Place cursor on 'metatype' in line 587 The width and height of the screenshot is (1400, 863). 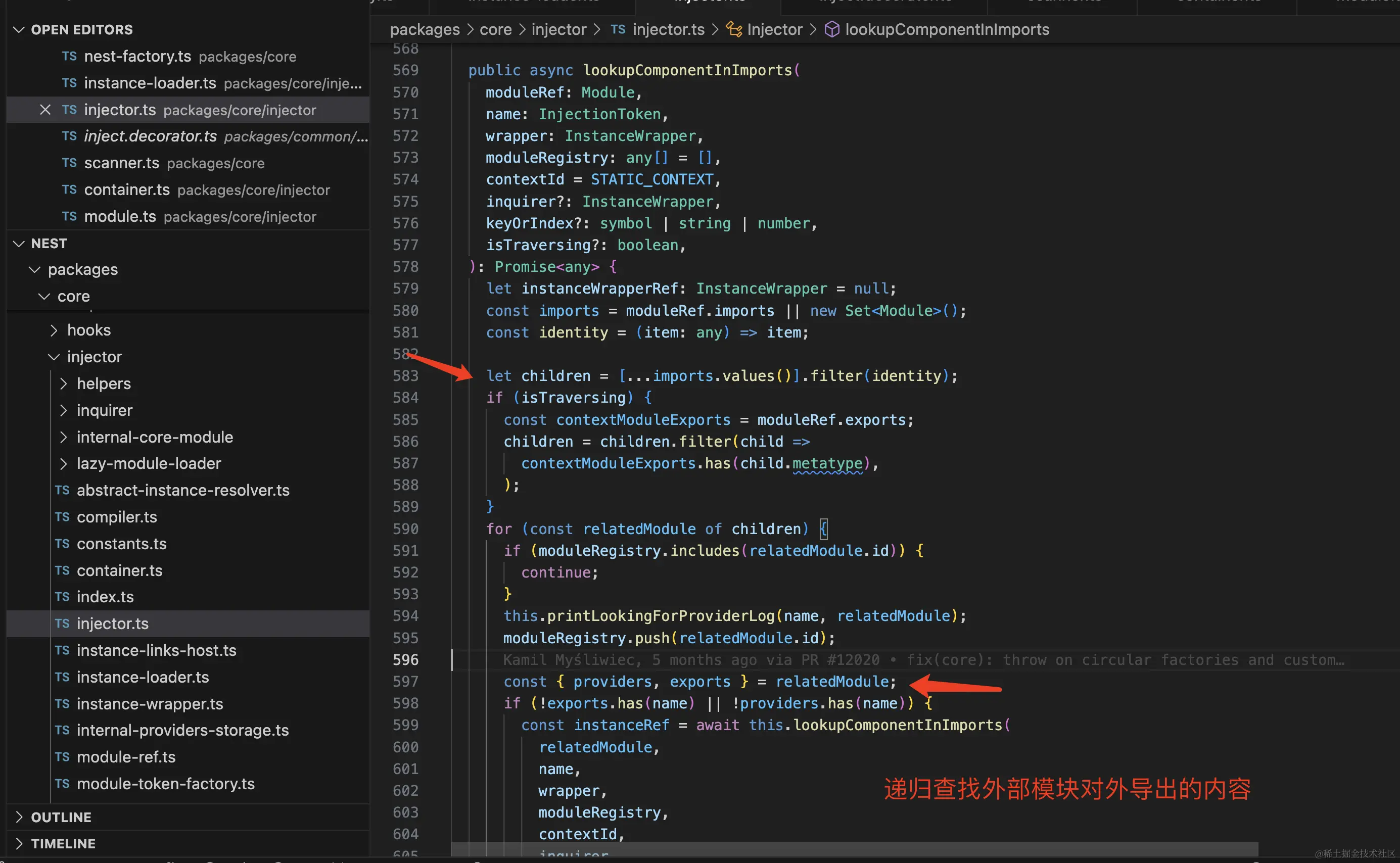[x=827, y=463]
